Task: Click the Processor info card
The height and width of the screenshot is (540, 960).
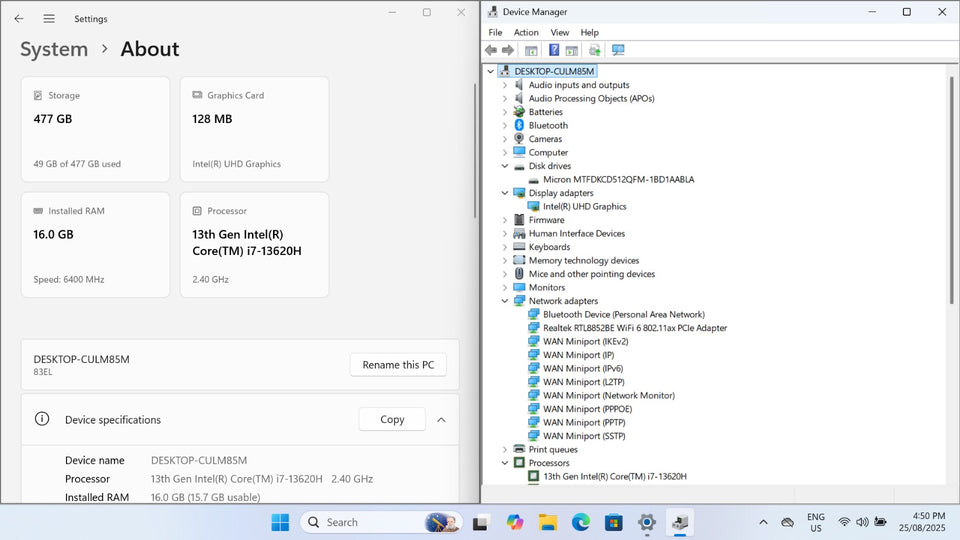Action: click(254, 245)
